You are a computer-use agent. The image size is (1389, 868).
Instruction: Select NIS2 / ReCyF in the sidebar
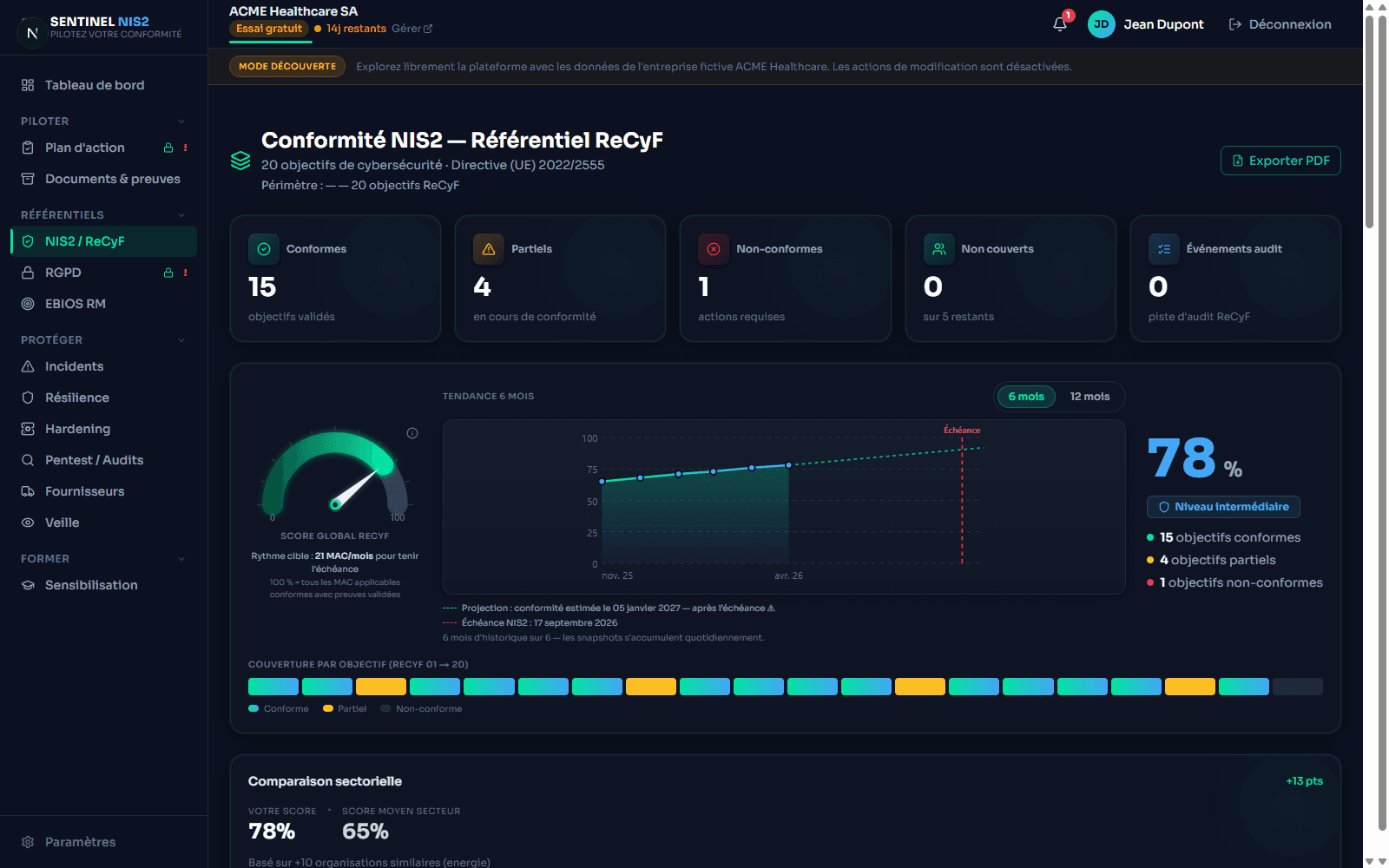point(103,241)
